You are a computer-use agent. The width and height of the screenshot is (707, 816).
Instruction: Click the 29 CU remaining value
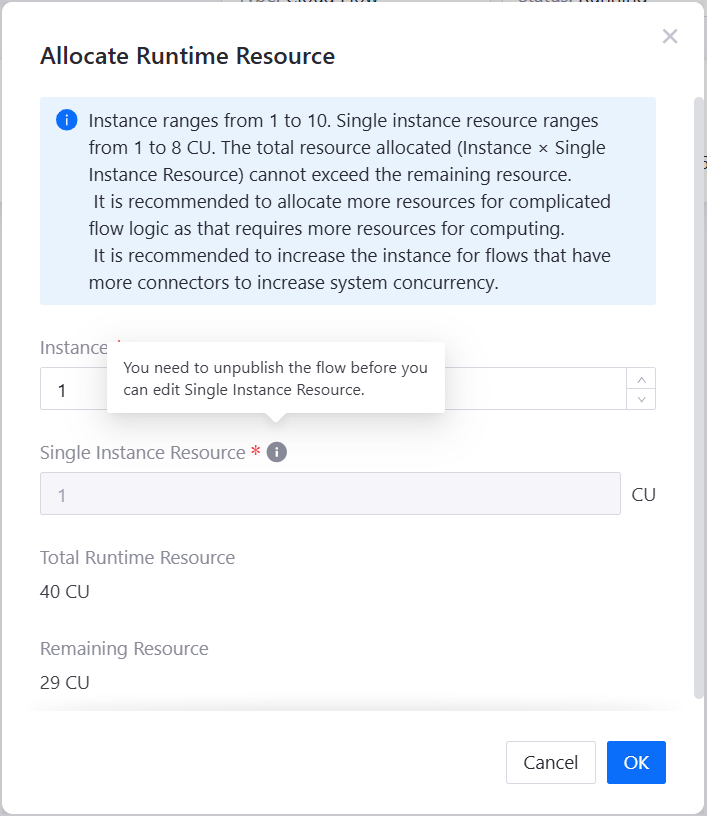pyautogui.click(x=65, y=684)
